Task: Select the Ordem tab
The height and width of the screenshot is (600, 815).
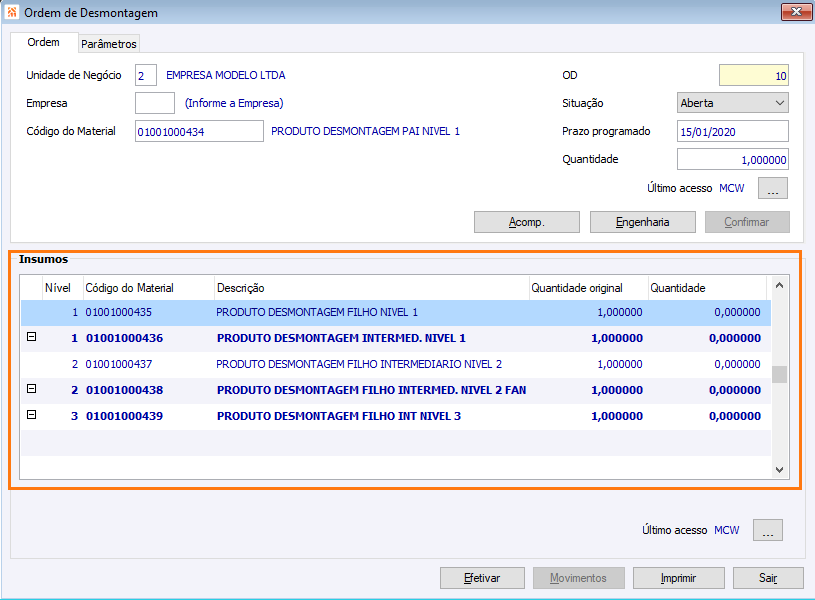Action: (44, 42)
